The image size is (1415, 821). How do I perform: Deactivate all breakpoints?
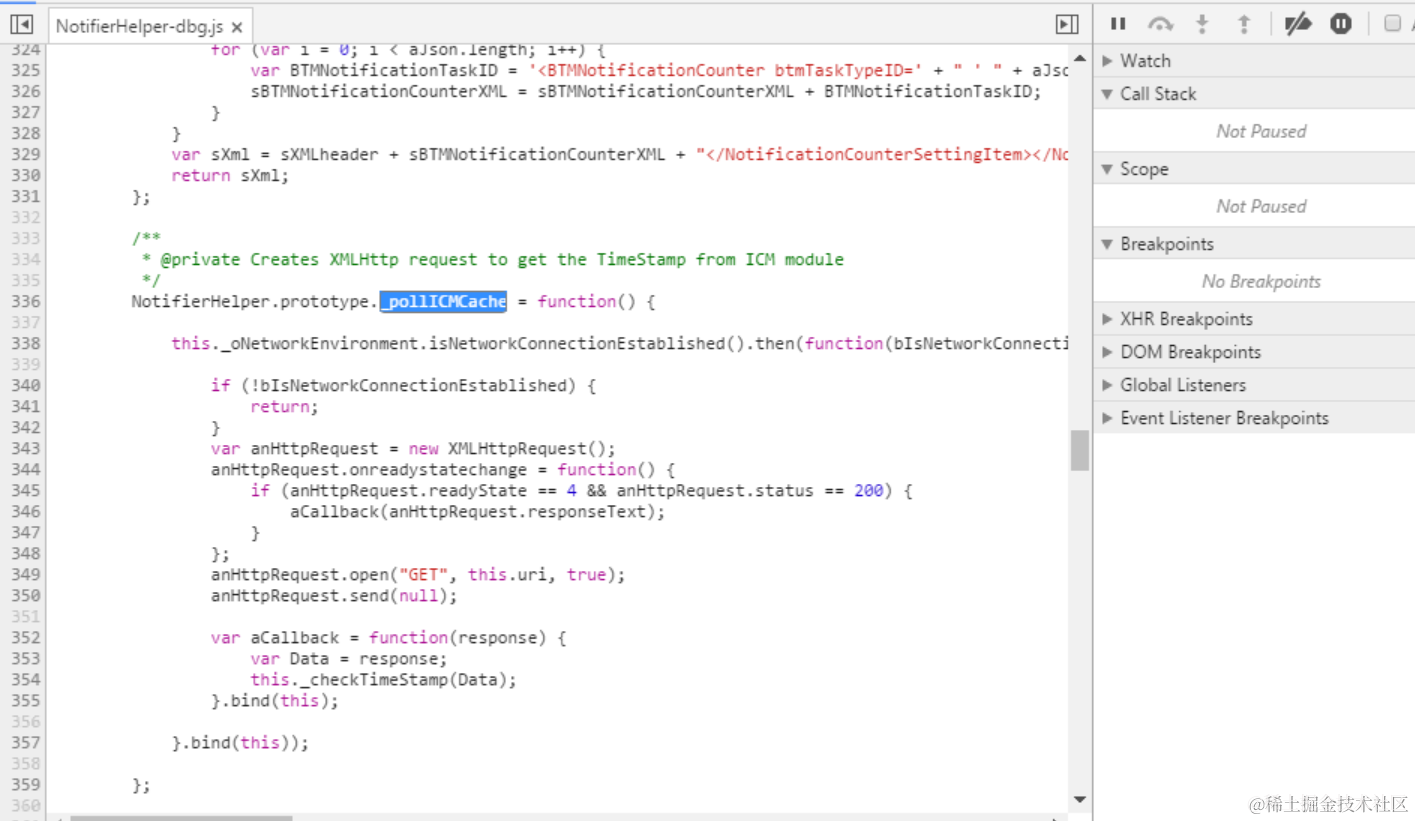coord(1298,24)
